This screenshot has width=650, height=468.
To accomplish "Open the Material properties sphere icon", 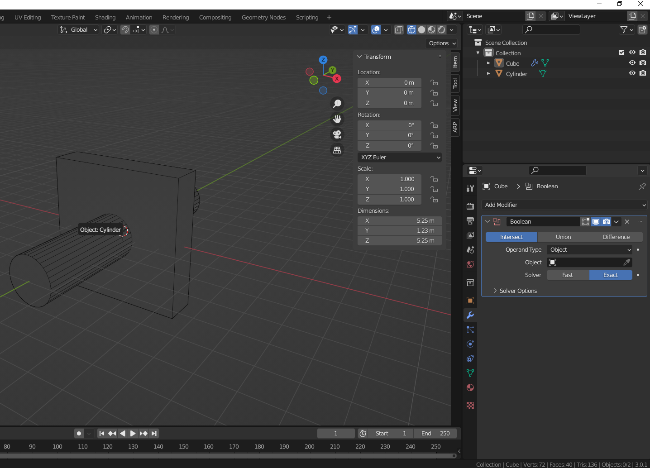I will click(470, 388).
